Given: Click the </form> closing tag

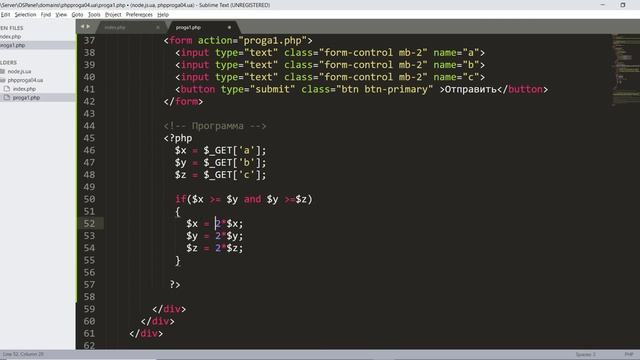Looking at the screenshot, I should click(x=183, y=101).
